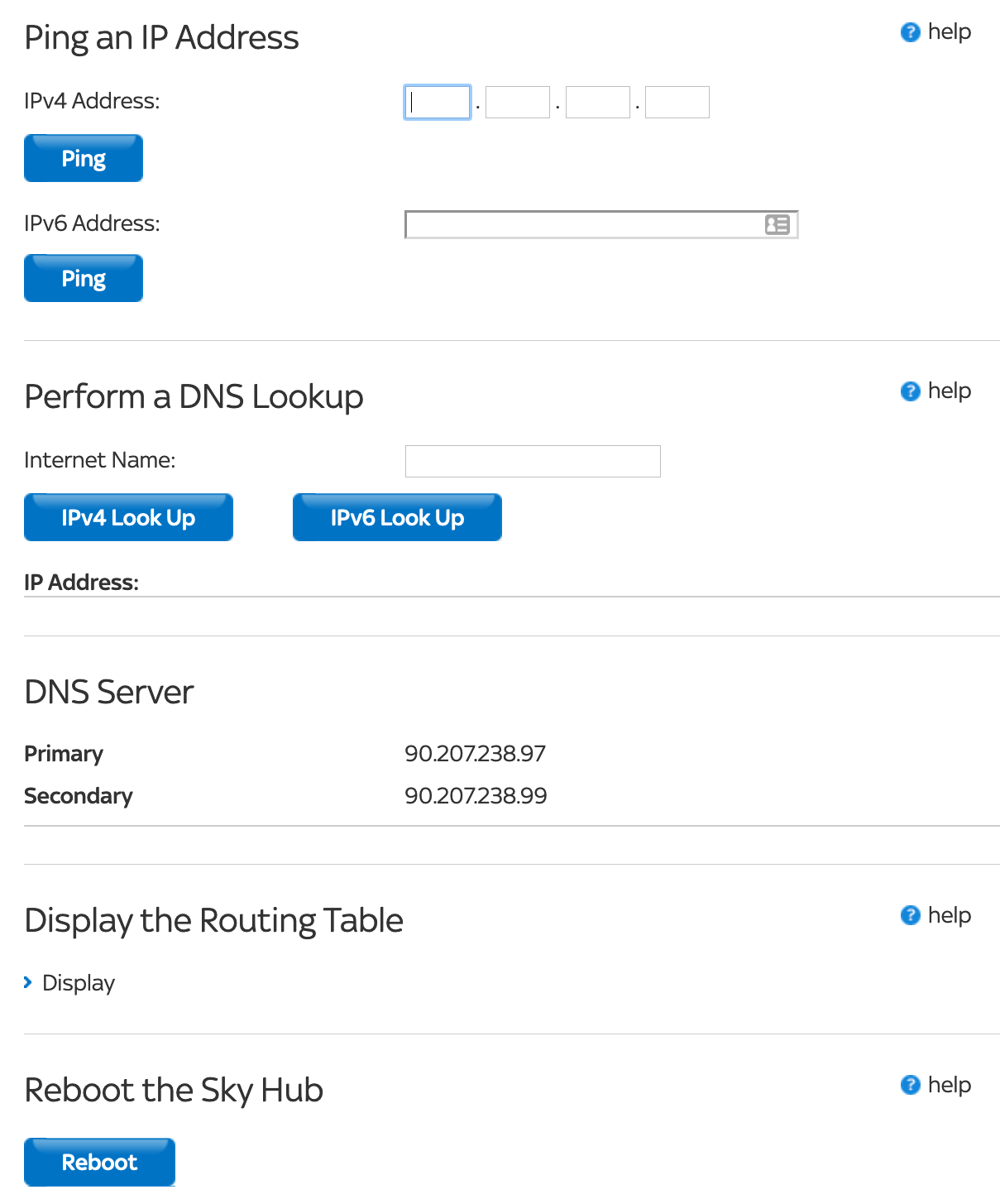Click the IPv4 Look Up button
This screenshot has width=1000, height=1204.
tap(128, 518)
